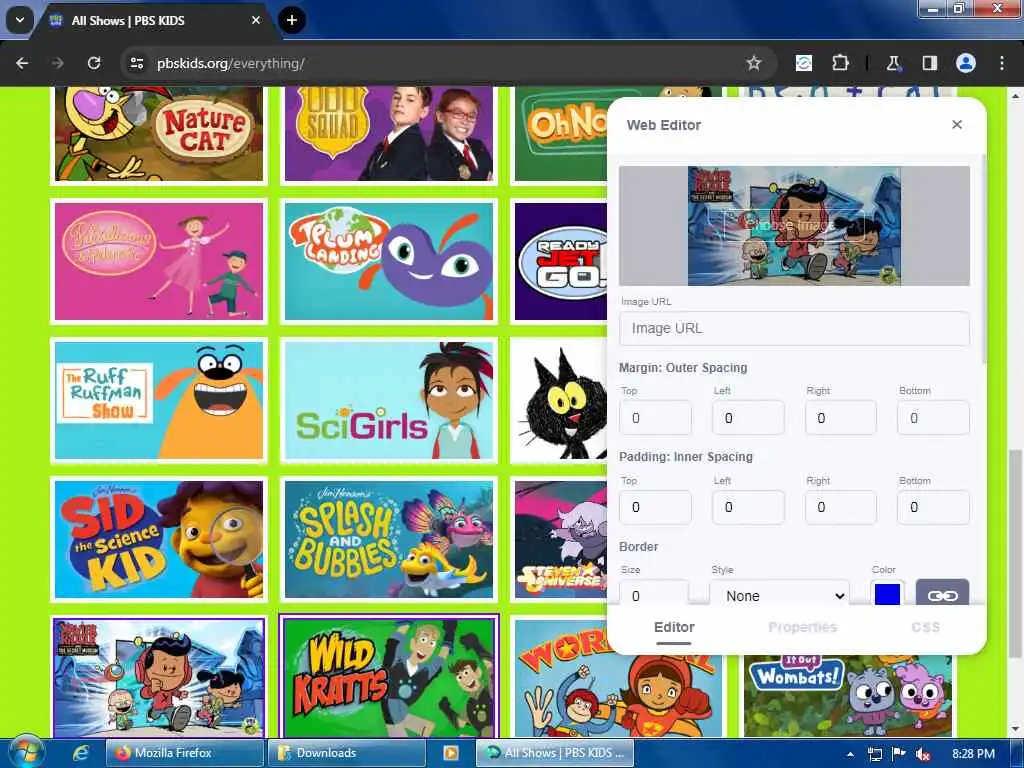The height and width of the screenshot is (768, 1024).
Task: Click the Border Size field
Action: pos(654,593)
